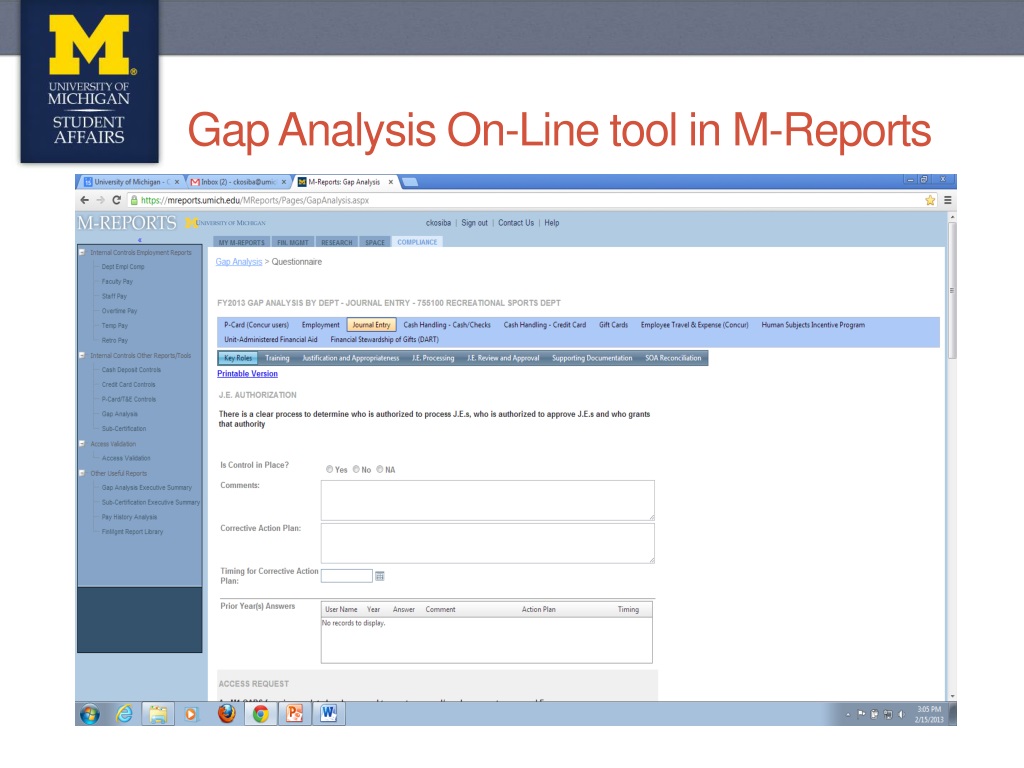Screen dimensions: 1024x768
Task: Click the browser address bar URL
Action: 255,200
